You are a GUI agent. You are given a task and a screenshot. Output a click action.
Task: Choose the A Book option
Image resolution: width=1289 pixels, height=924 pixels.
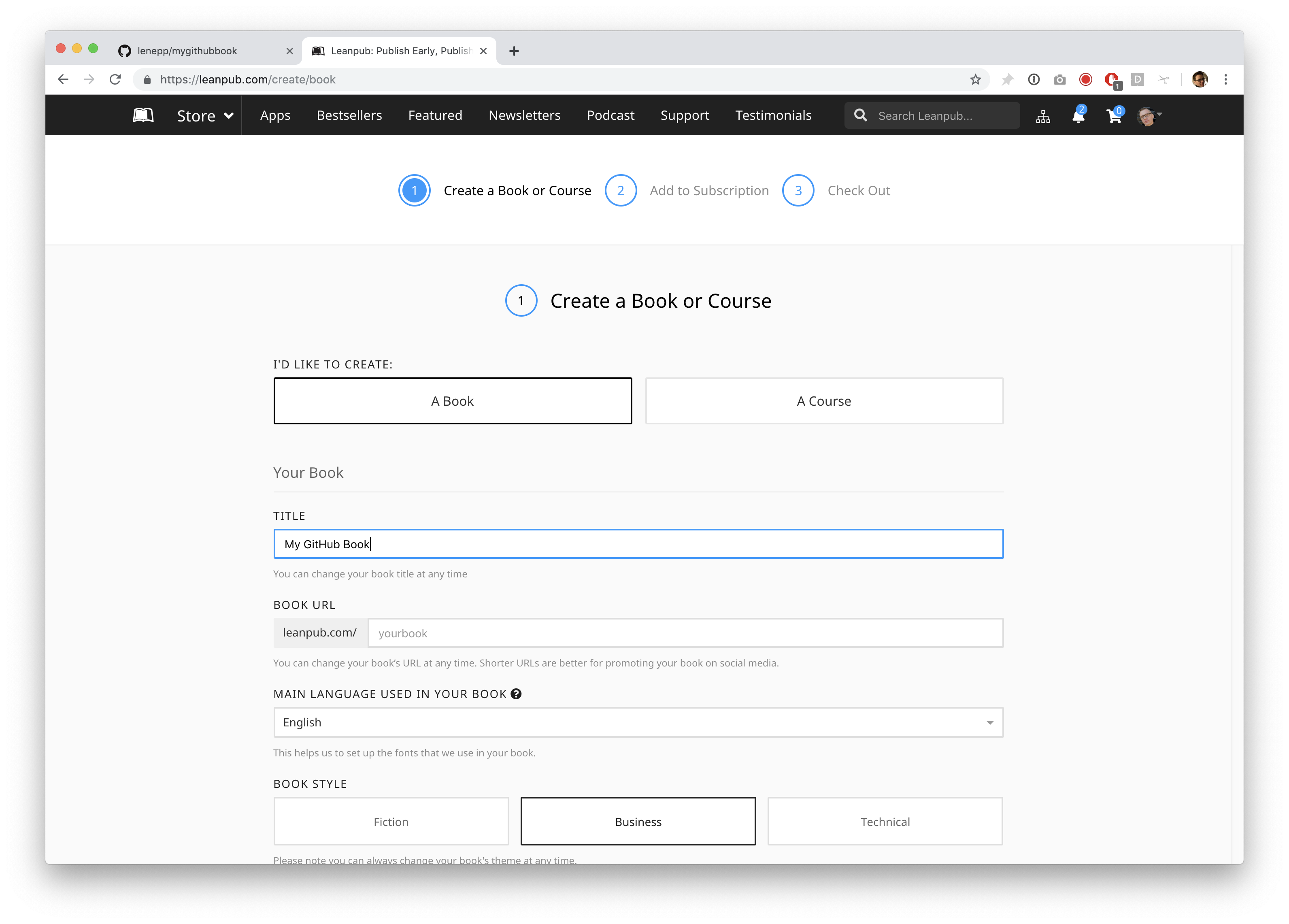[452, 401]
